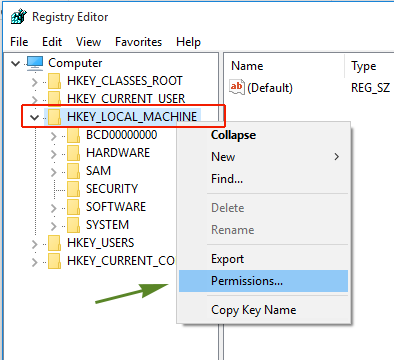
Task: Select the (Default) value name
Action: coord(270,88)
